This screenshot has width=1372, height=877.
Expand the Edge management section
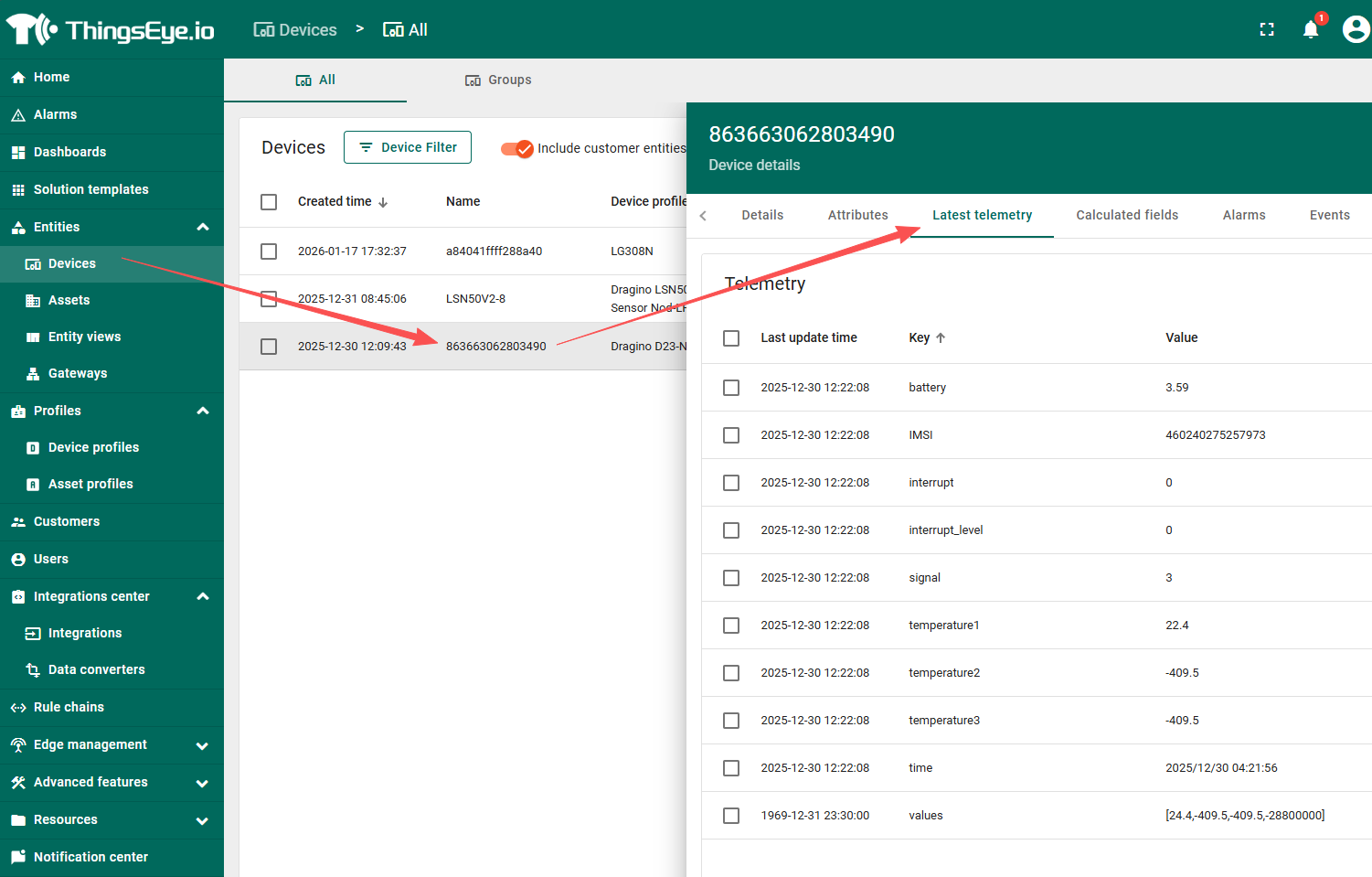pos(203,745)
